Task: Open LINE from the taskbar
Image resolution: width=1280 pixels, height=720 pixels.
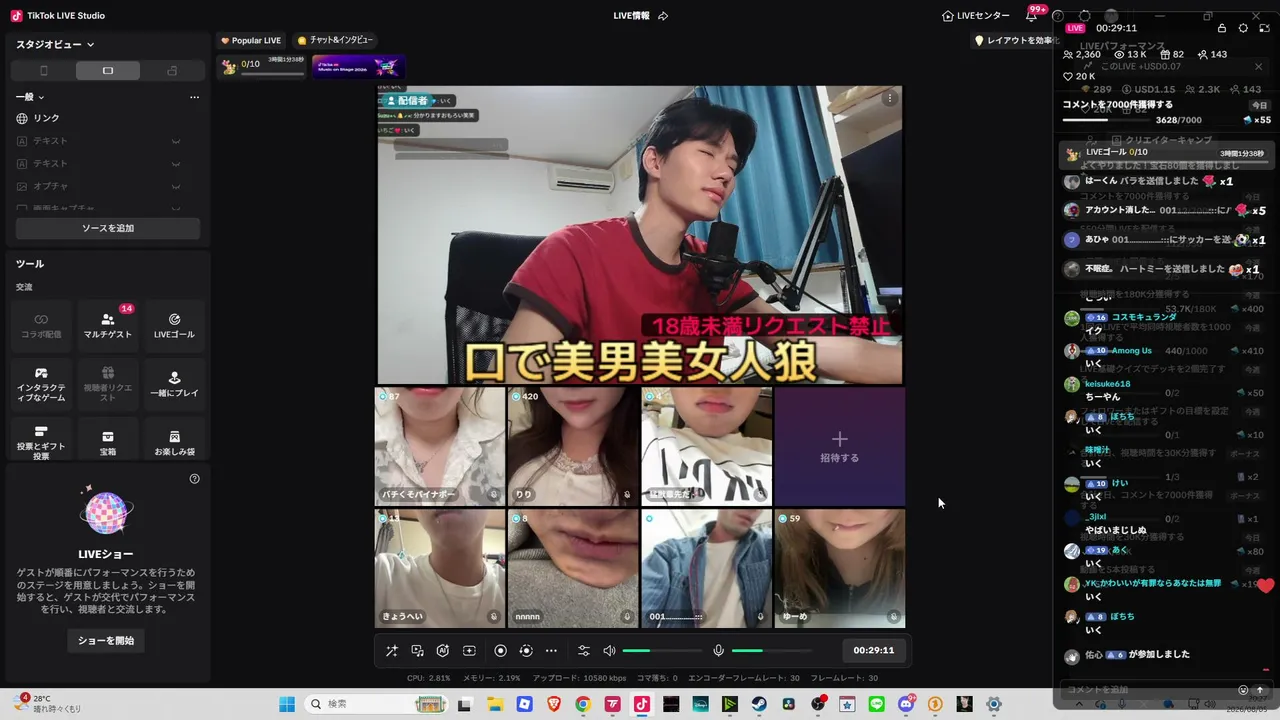Action: [877, 704]
